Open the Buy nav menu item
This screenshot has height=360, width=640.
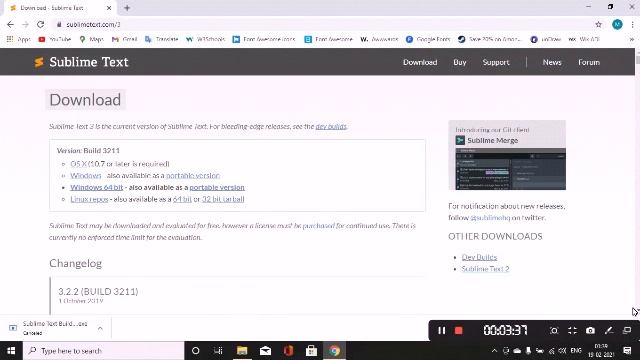pyautogui.click(x=460, y=62)
